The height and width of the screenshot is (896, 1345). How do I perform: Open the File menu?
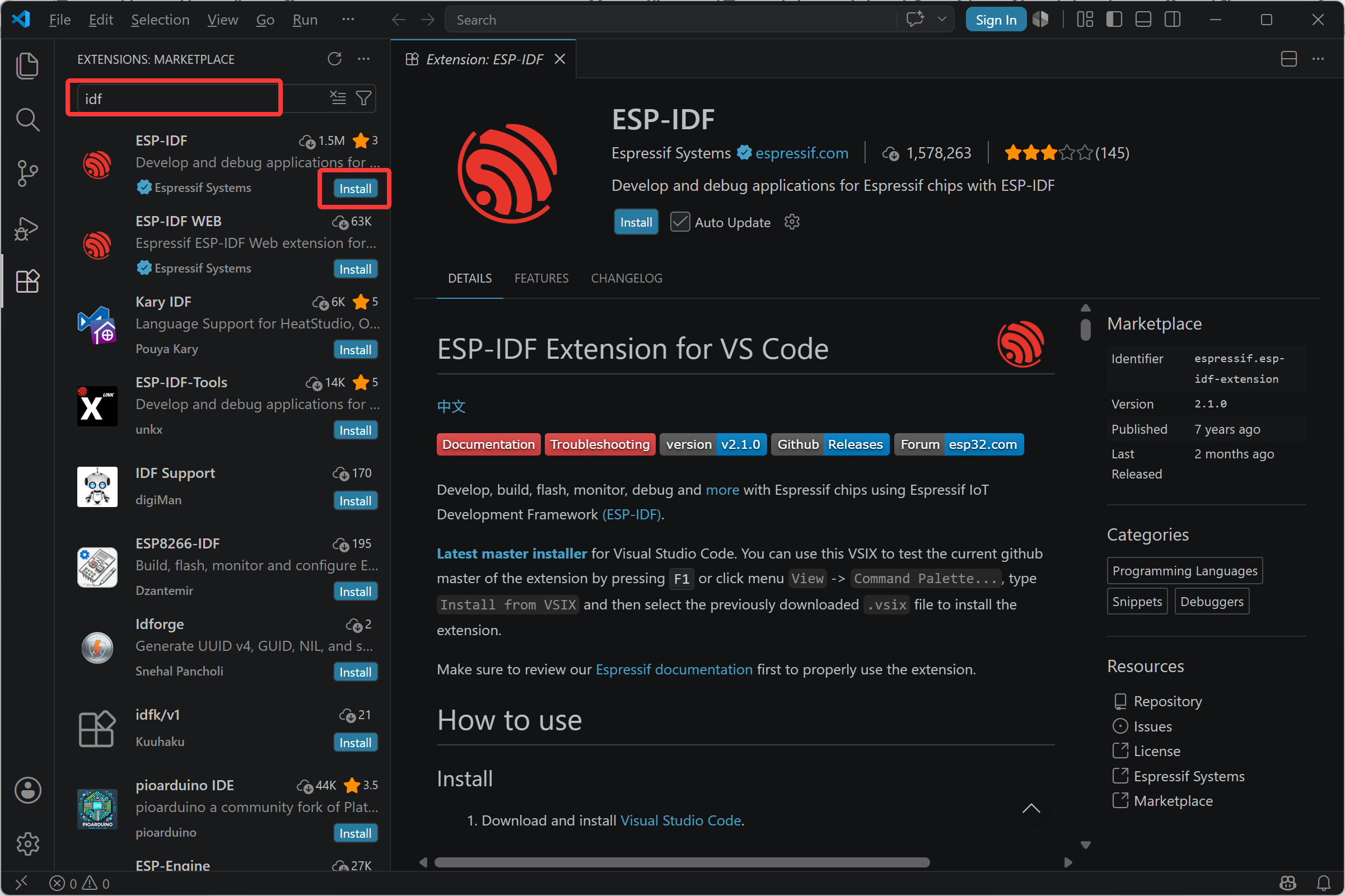coord(59,20)
